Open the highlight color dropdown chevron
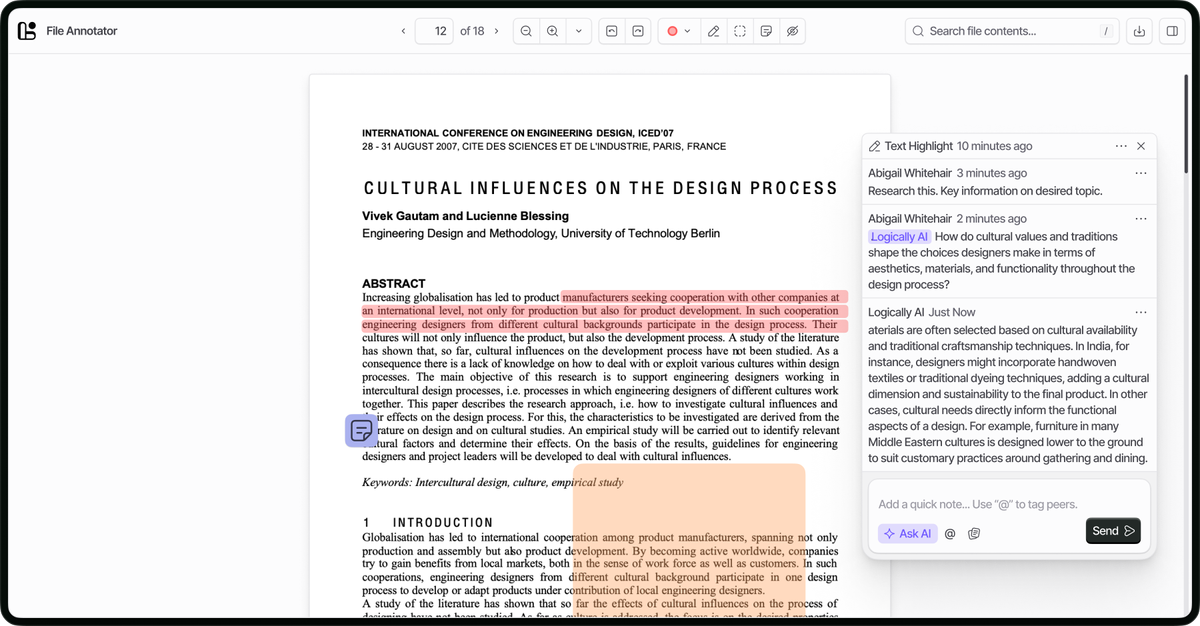The height and width of the screenshot is (626, 1200). point(688,31)
